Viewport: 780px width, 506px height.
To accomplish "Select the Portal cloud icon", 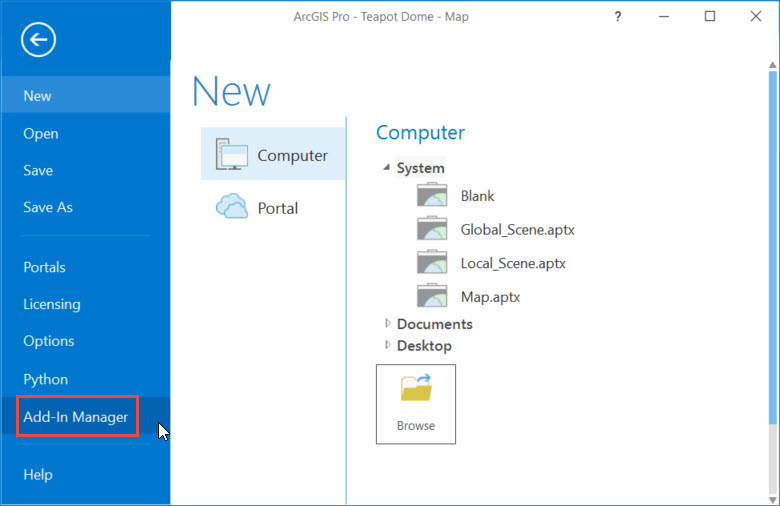I will click(x=232, y=207).
